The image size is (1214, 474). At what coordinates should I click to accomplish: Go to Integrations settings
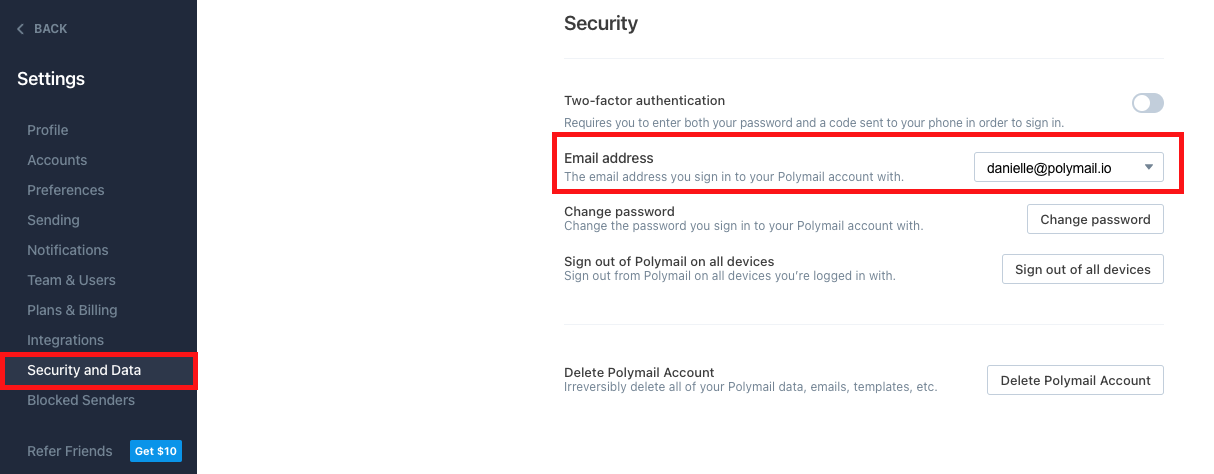65,340
